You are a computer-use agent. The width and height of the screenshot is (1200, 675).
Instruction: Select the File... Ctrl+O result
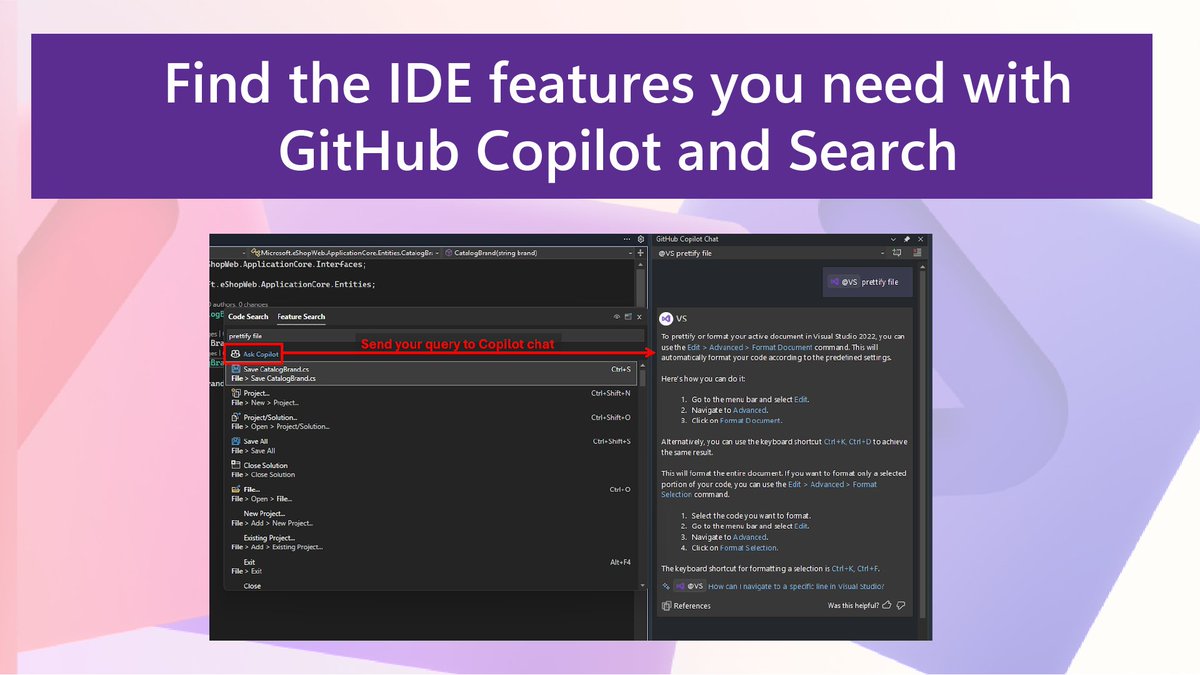431,494
